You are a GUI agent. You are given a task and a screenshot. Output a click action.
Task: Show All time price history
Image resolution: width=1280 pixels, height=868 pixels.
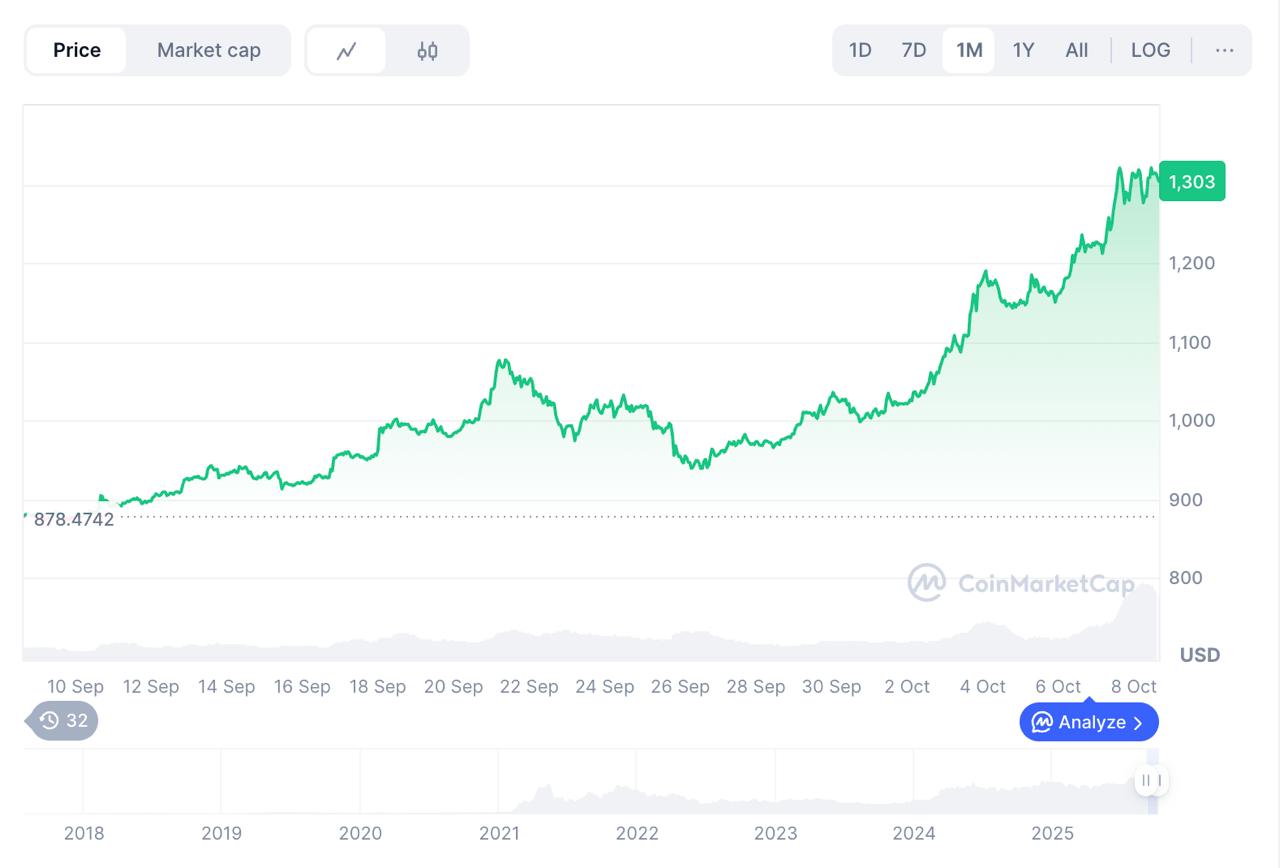click(1077, 50)
